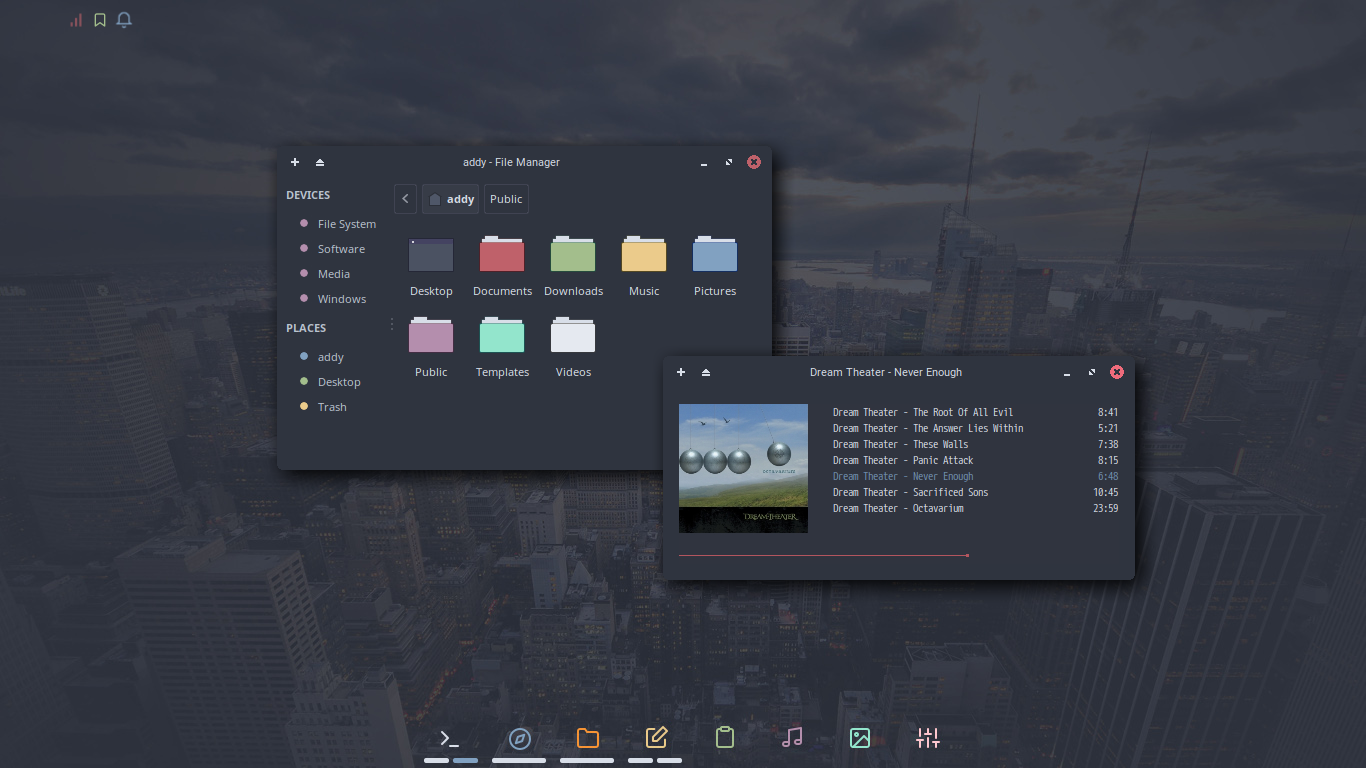Open the PLACES options menu with vertical dots

click(391, 324)
